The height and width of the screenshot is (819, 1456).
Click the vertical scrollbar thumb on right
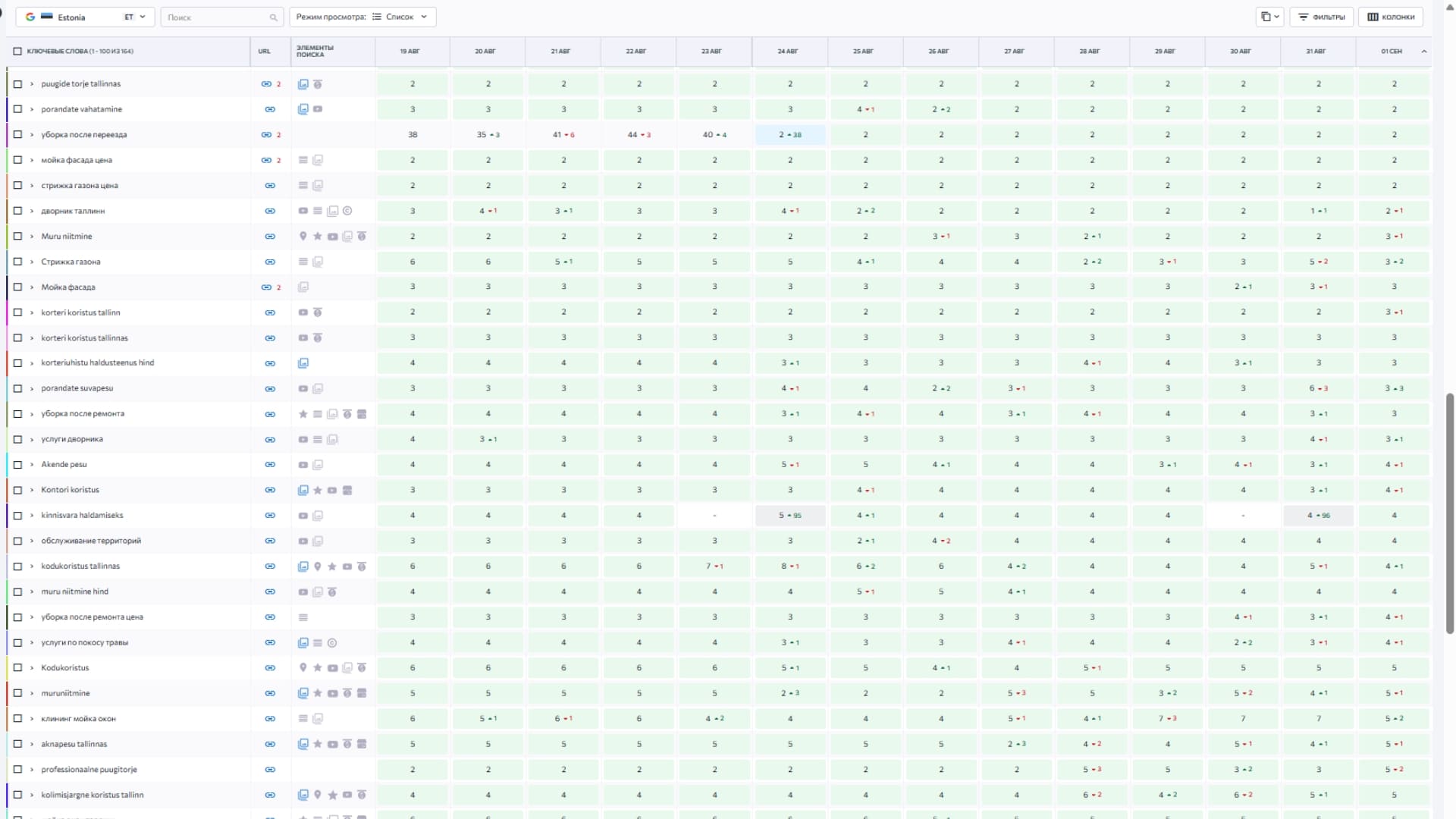pos(1450,513)
